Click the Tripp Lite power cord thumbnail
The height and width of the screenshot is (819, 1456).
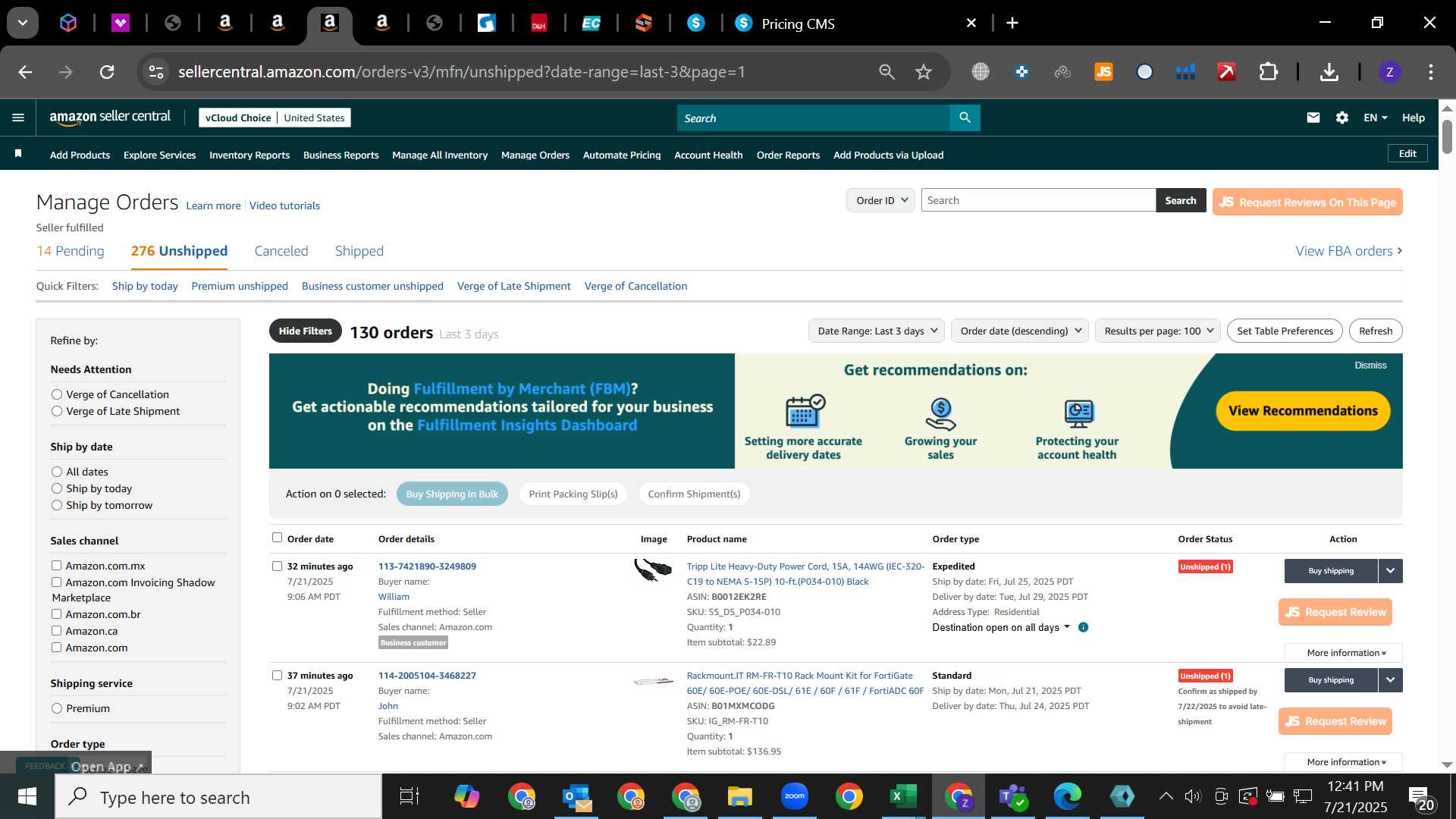653,570
